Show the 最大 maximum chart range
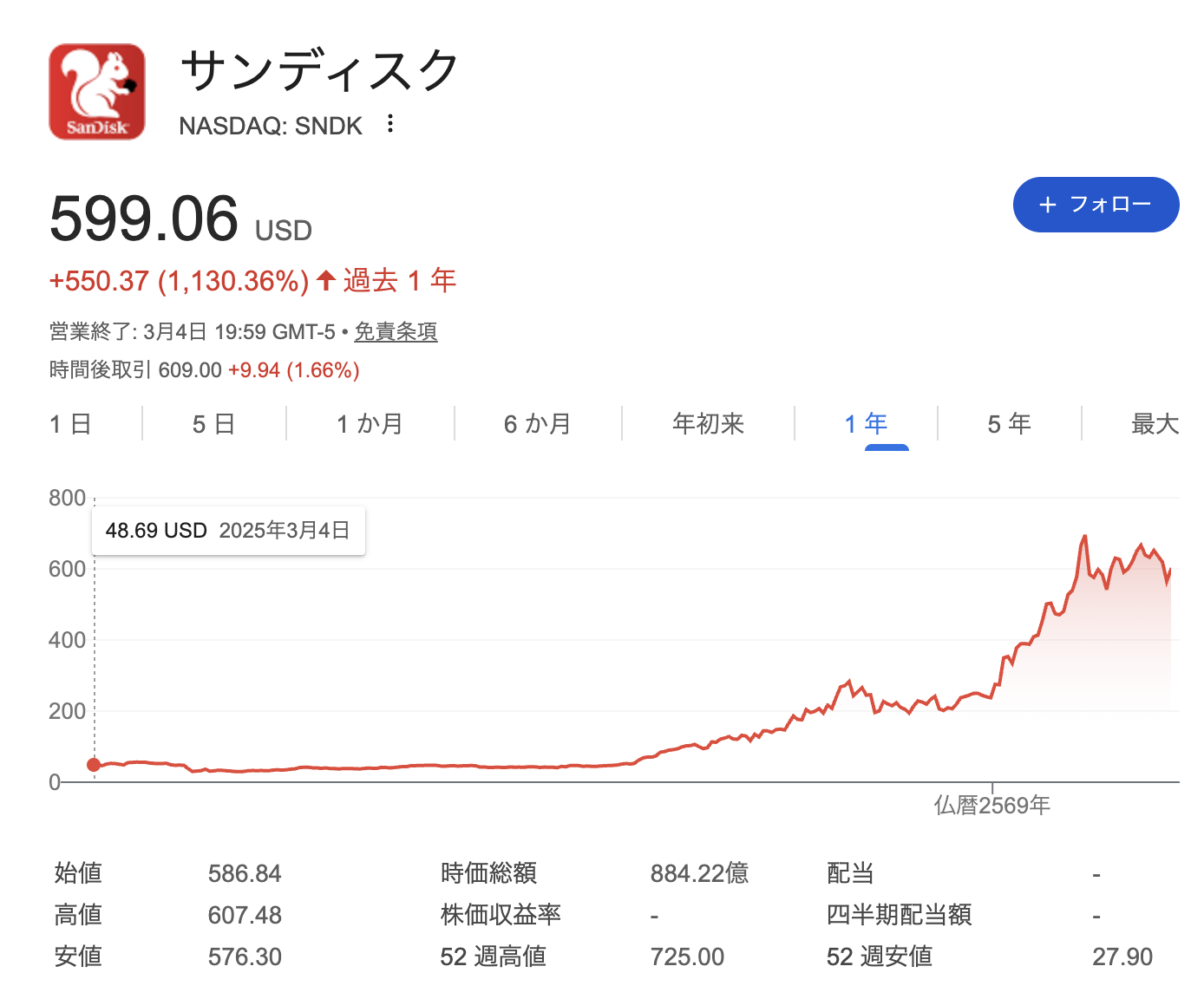 pyautogui.click(x=1155, y=424)
